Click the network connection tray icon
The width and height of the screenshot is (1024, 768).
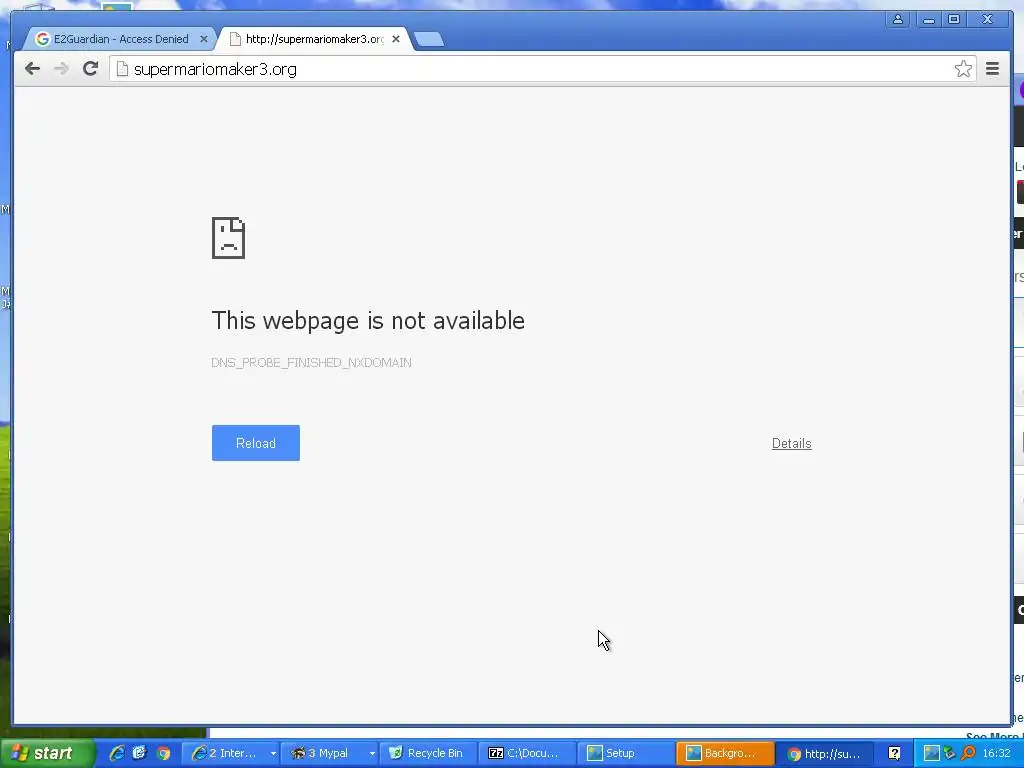click(x=950, y=754)
